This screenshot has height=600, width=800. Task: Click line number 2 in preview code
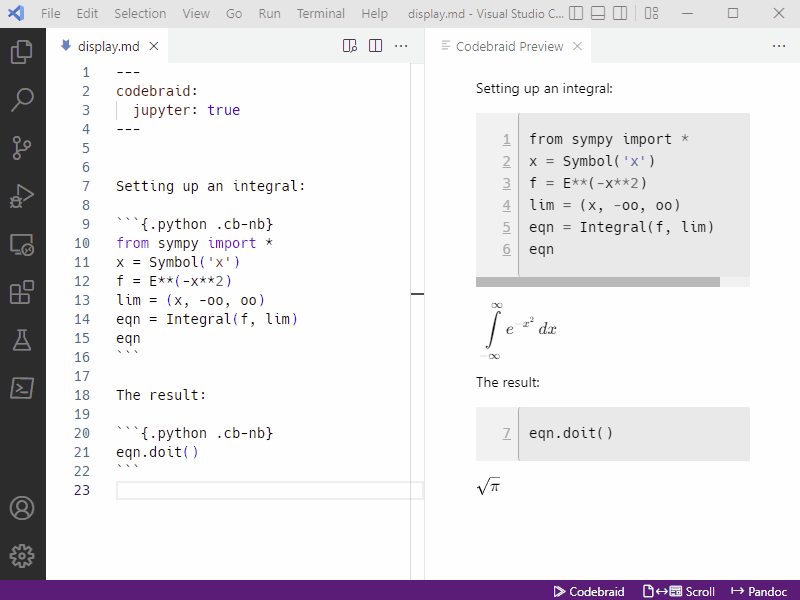506,161
